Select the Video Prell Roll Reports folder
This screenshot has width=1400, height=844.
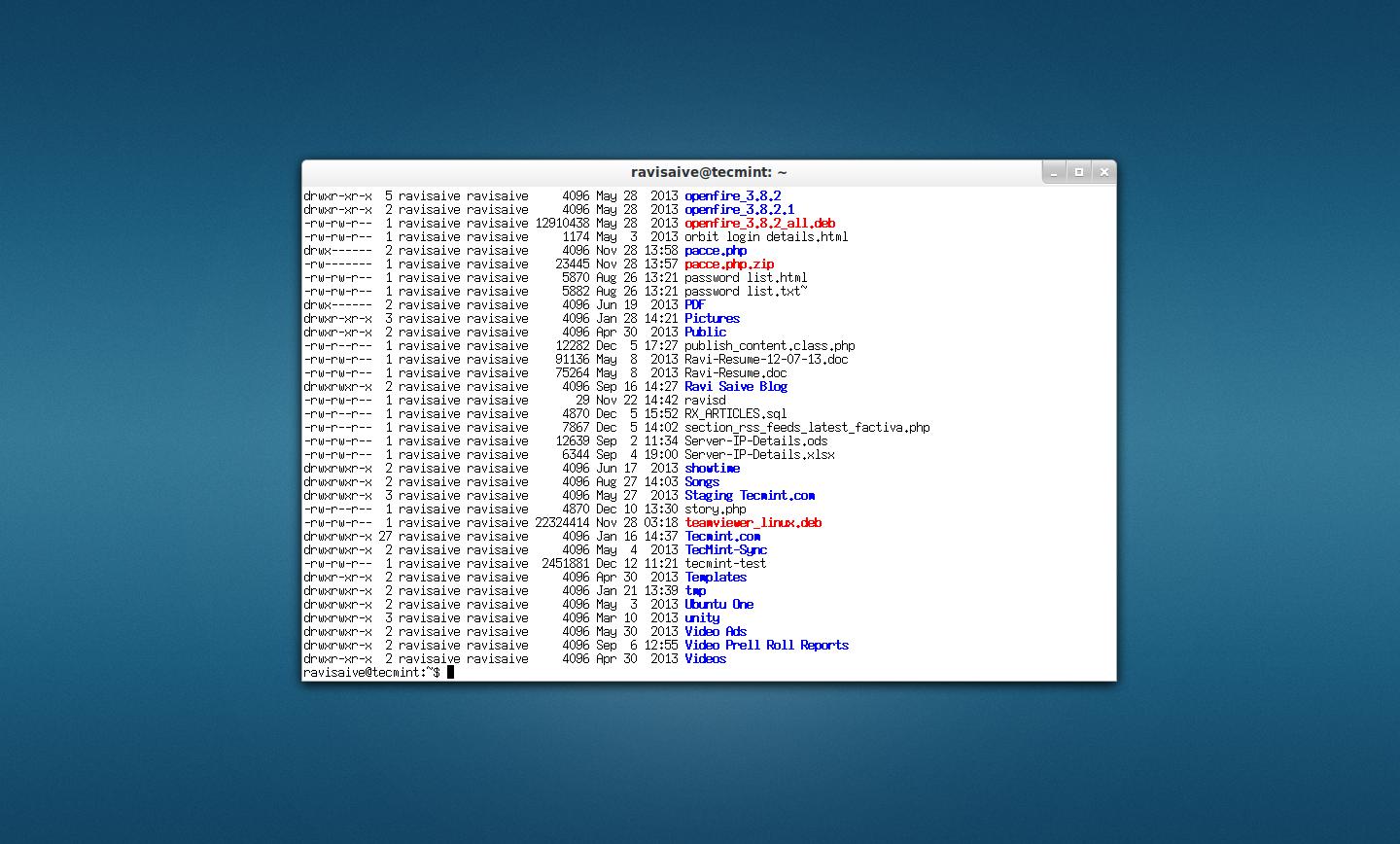tap(767, 645)
